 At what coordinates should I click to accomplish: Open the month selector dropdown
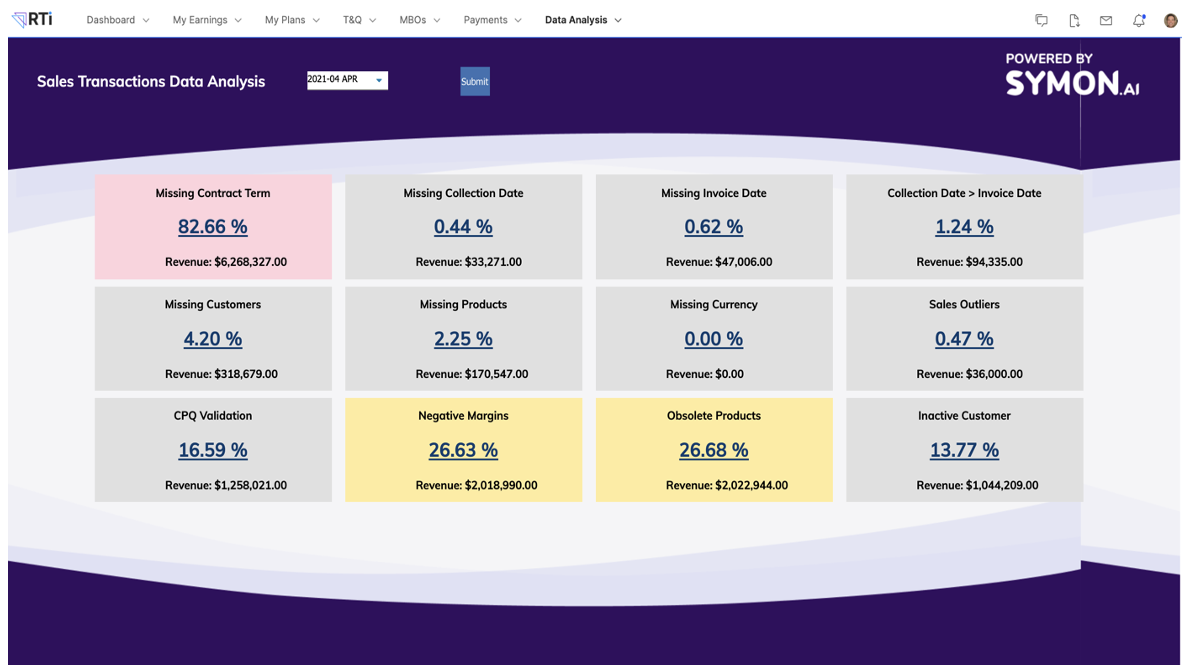[347, 79]
